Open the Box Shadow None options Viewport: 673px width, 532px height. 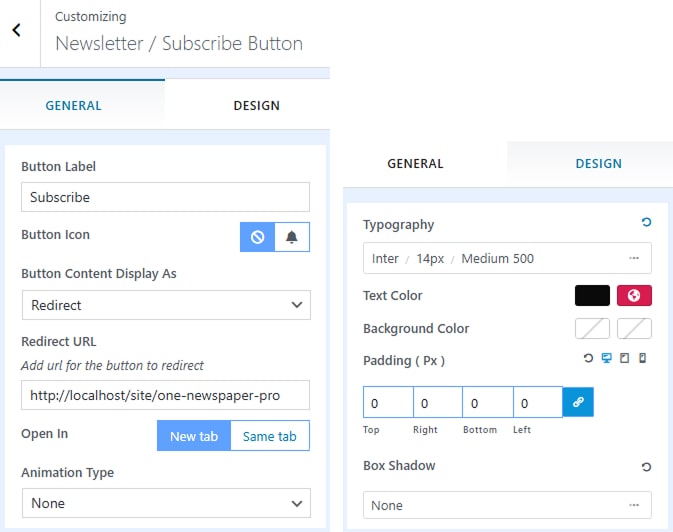[x=507, y=506]
